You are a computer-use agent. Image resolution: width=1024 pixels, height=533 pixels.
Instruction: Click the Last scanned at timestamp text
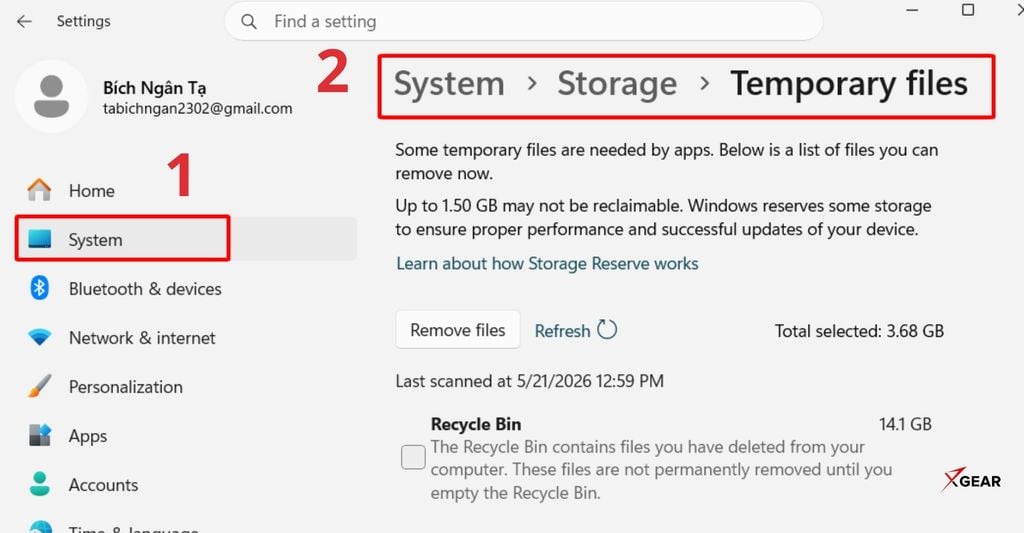(x=530, y=381)
